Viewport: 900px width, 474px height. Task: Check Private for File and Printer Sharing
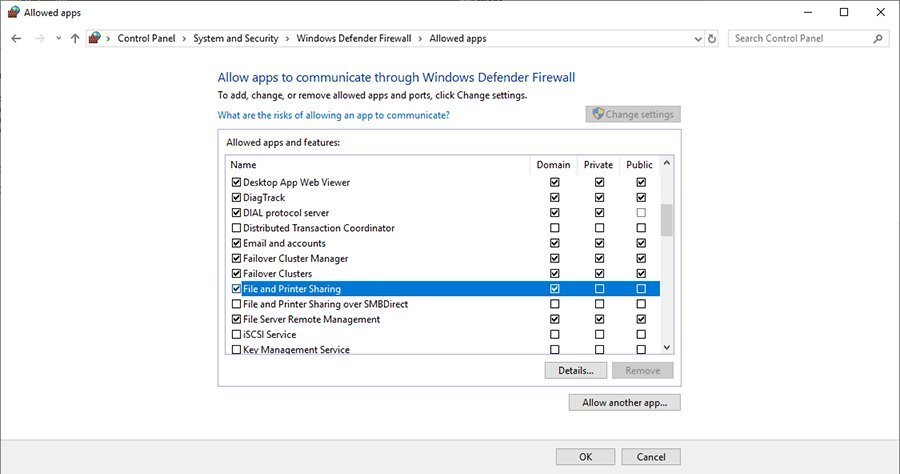tap(599, 289)
